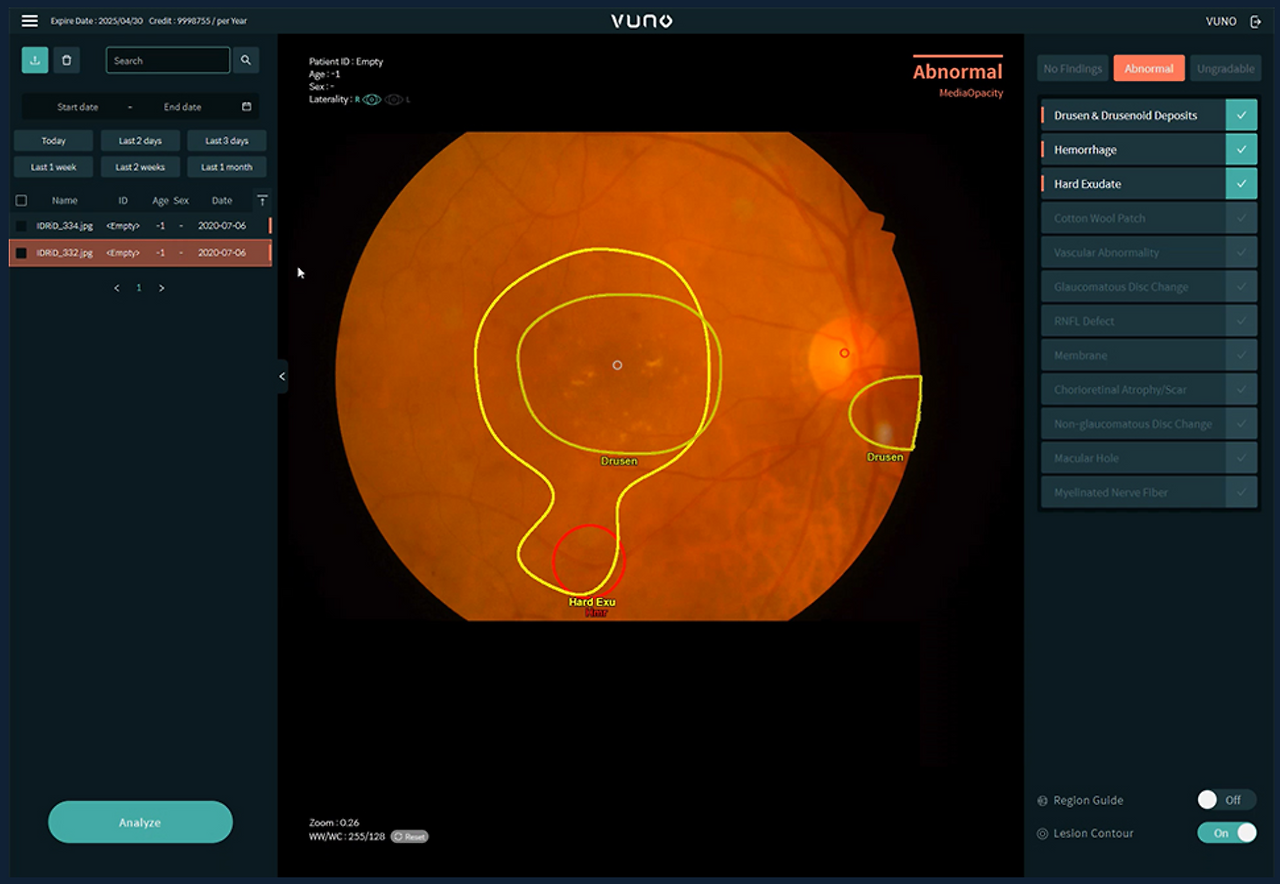Click the magnifier search icon

point(246,60)
